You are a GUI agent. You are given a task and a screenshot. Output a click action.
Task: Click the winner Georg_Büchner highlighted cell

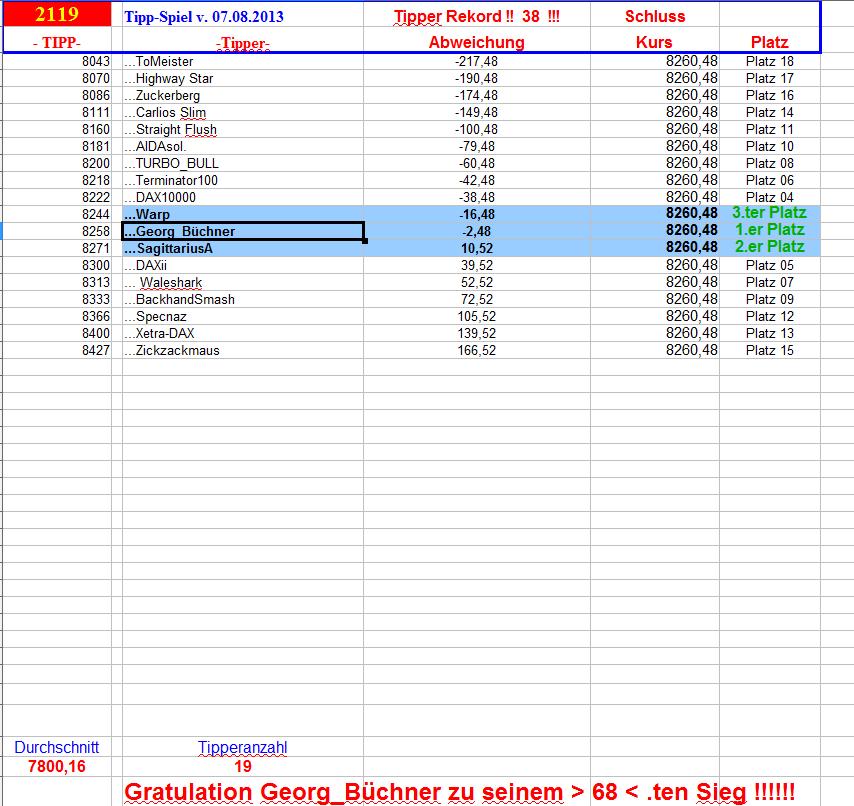click(x=180, y=231)
